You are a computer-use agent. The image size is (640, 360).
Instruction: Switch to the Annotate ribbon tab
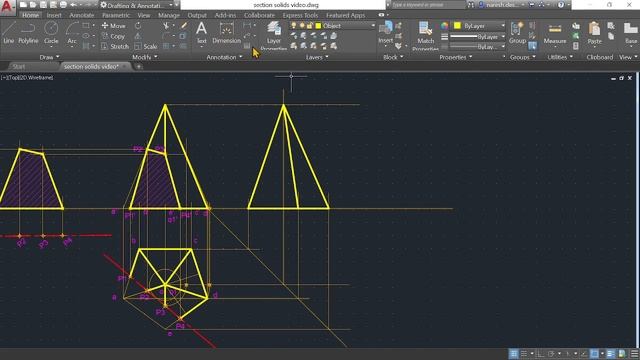[82, 15]
